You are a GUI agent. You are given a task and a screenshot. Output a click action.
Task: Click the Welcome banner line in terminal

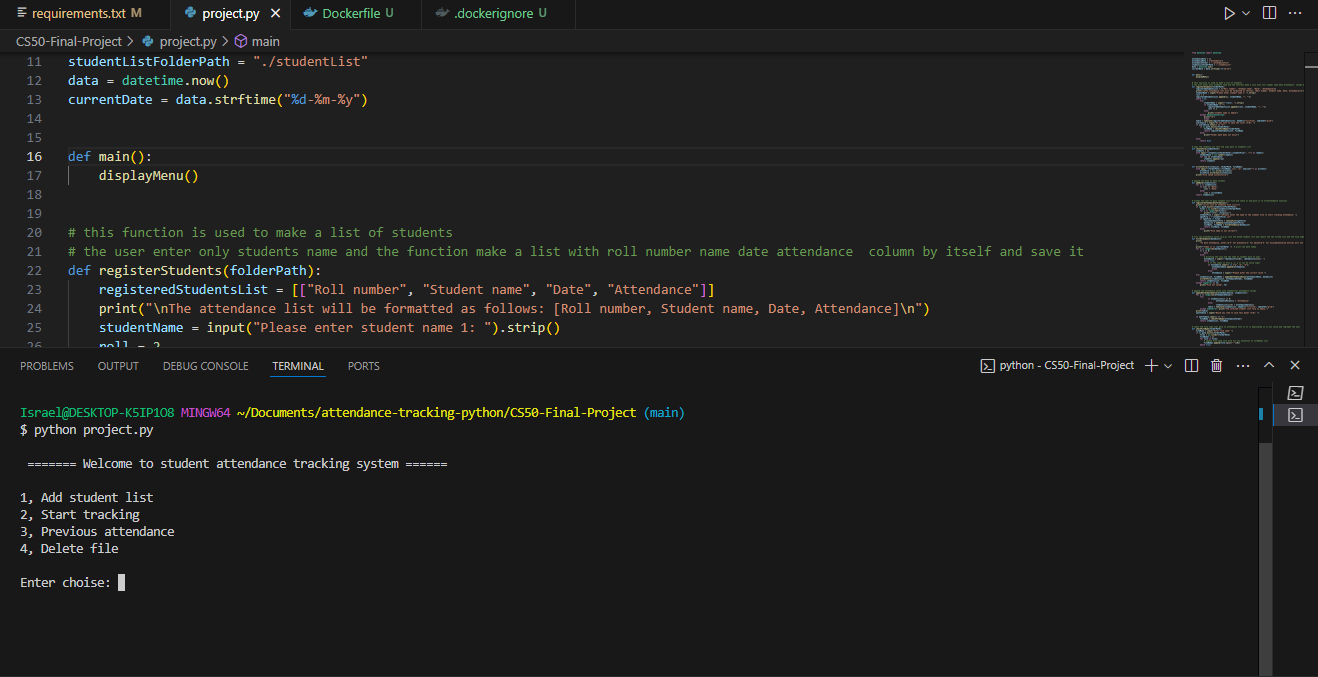tap(237, 464)
